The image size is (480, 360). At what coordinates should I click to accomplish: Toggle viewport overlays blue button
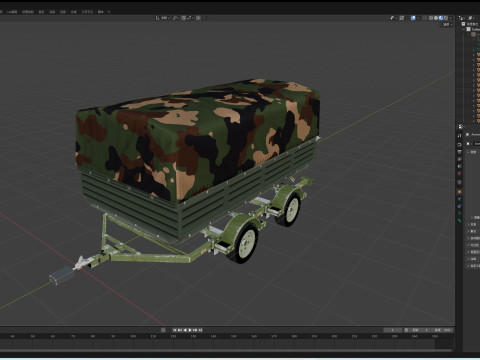click(x=413, y=18)
